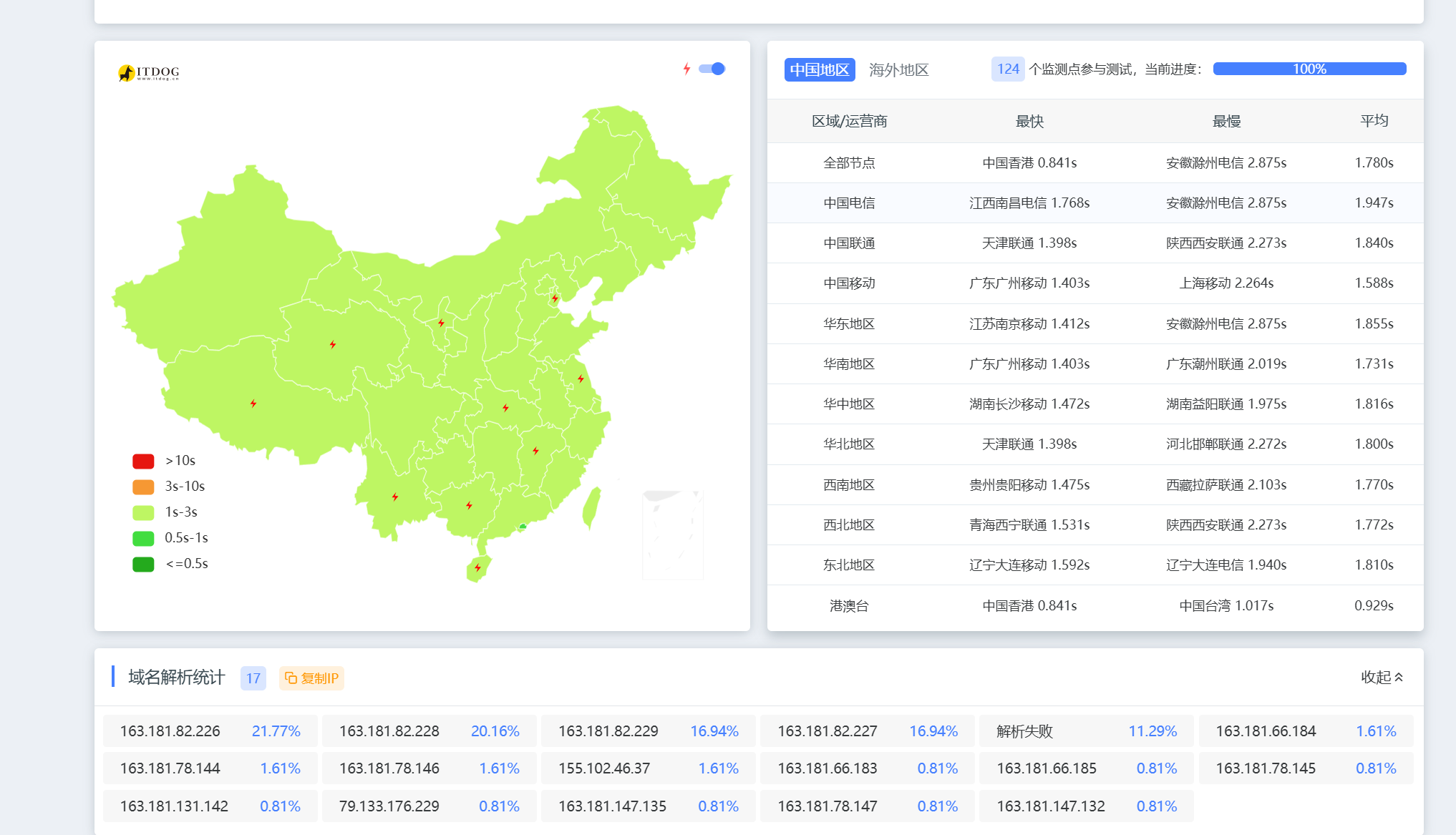Image resolution: width=1456 pixels, height=835 pixels.
Task: Click lightning marker on Hainan island
Action: 477,568
